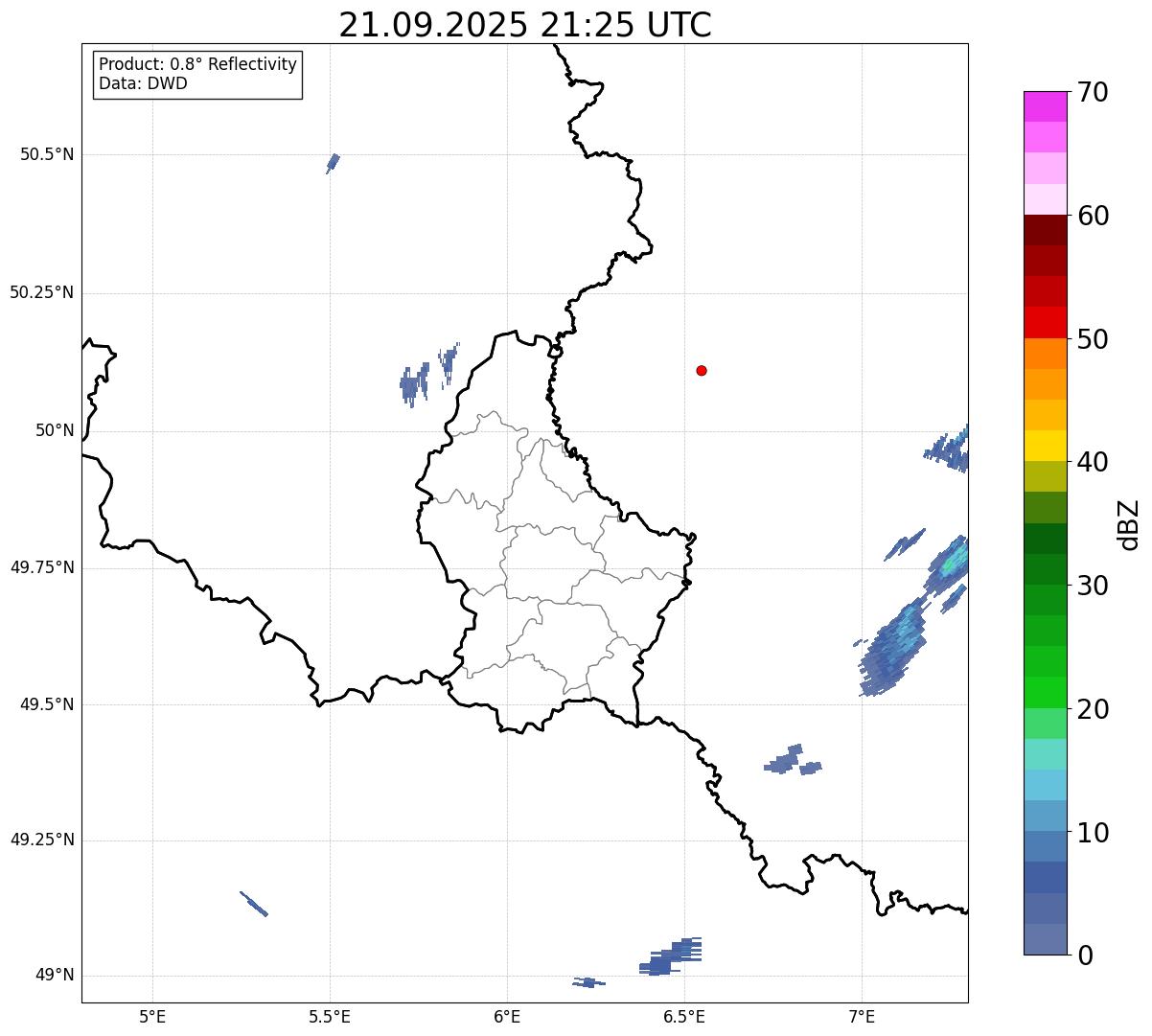Click the latitude label "50.5°N"

coord(47,155)
